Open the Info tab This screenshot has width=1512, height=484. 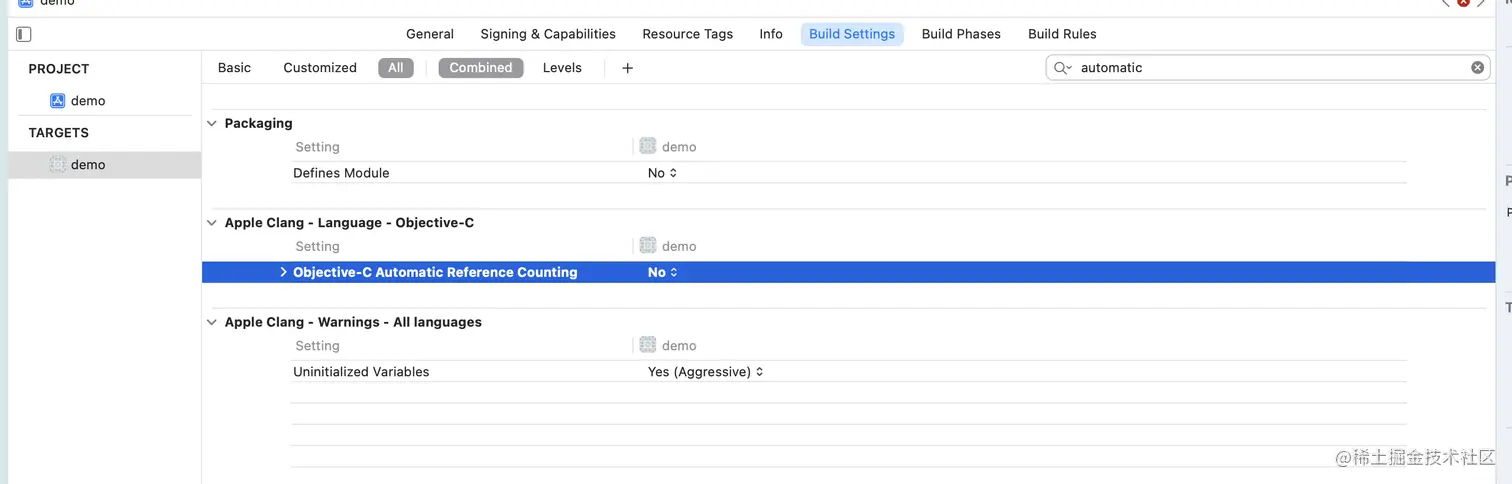tap(771, 34)
